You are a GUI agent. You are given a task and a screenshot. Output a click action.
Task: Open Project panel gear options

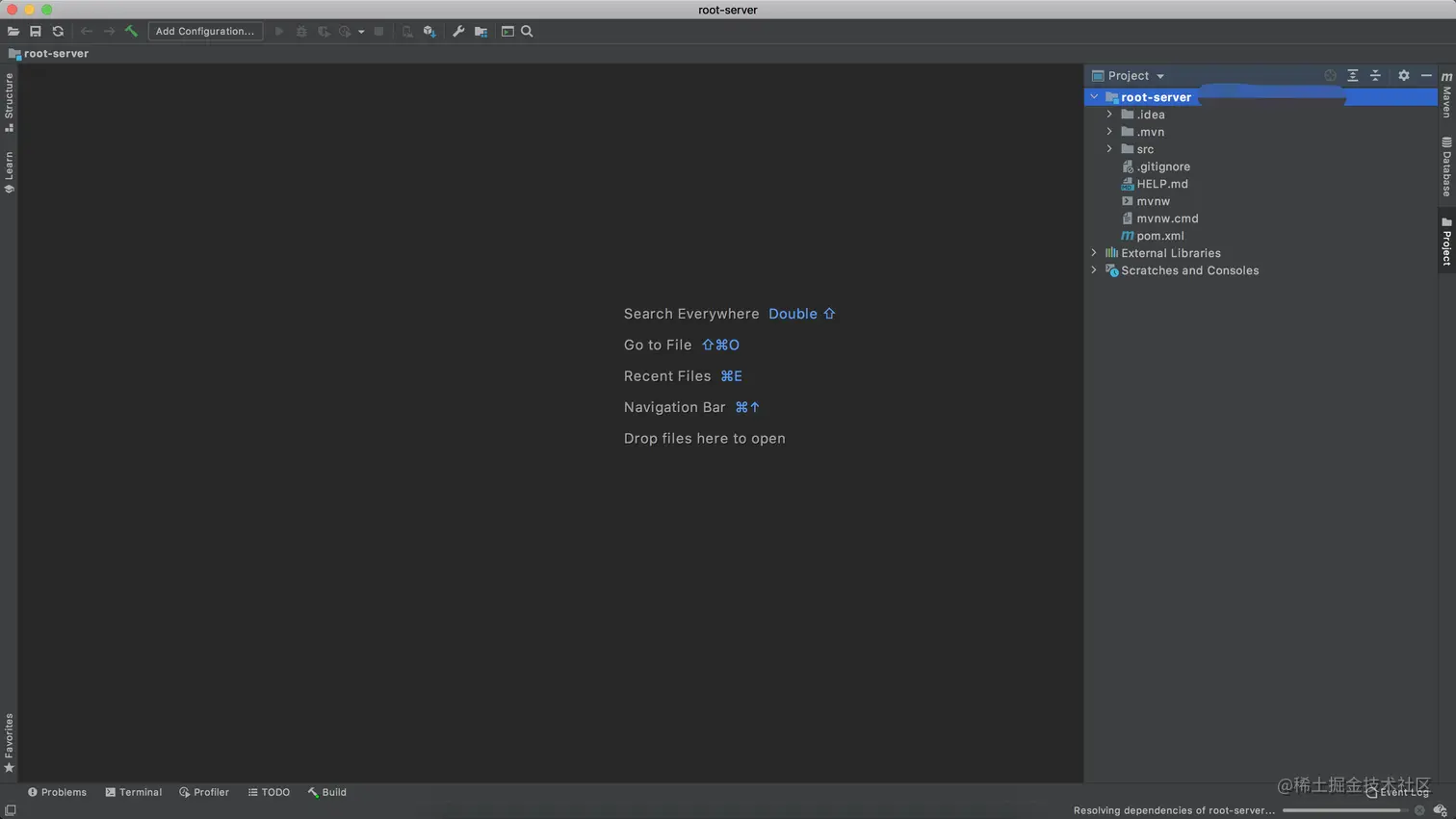coord(1404,76)
